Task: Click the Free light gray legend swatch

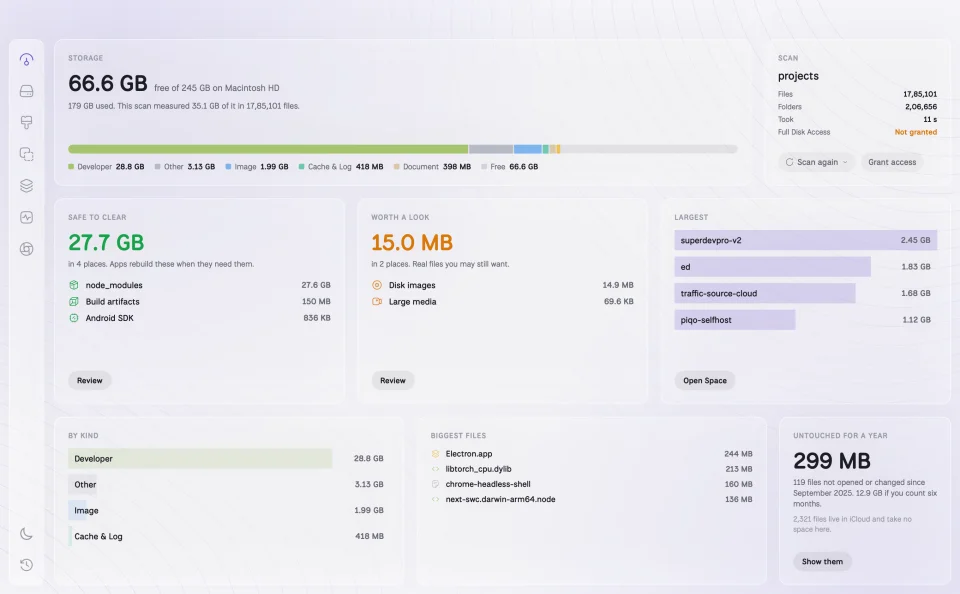Action: (x=484, y=167)
